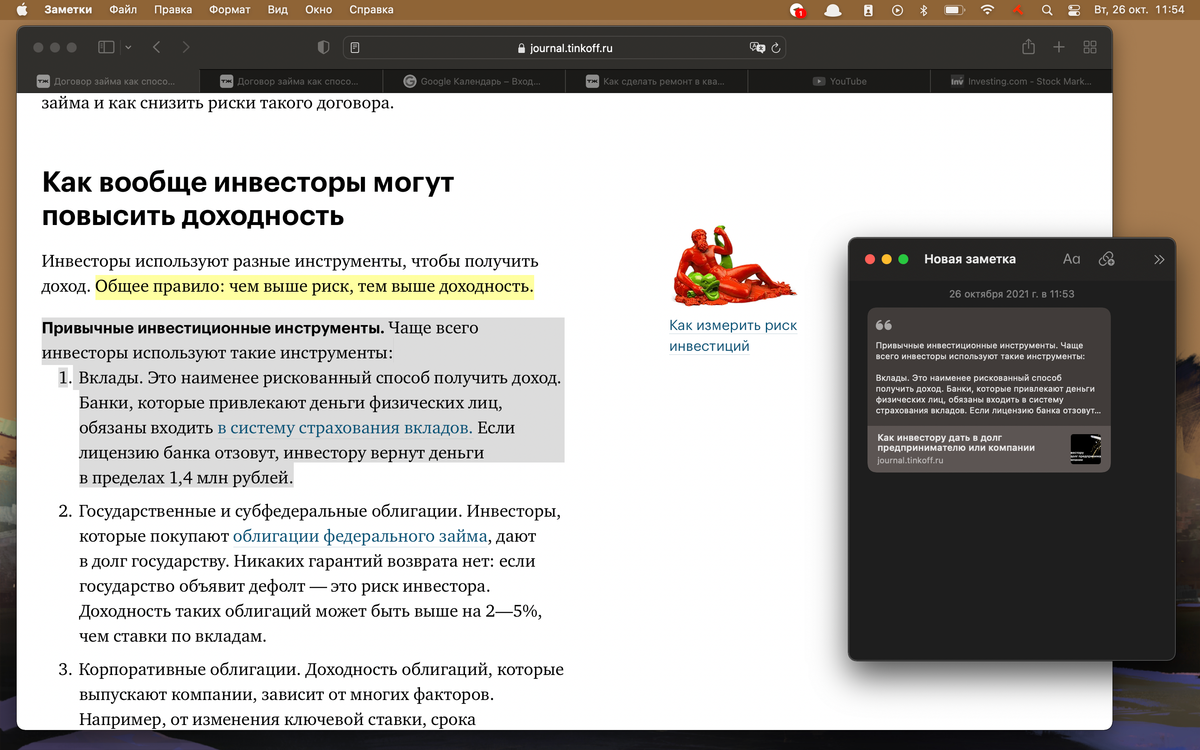Open link 'облигации федерального займа'

pos(360,537)
